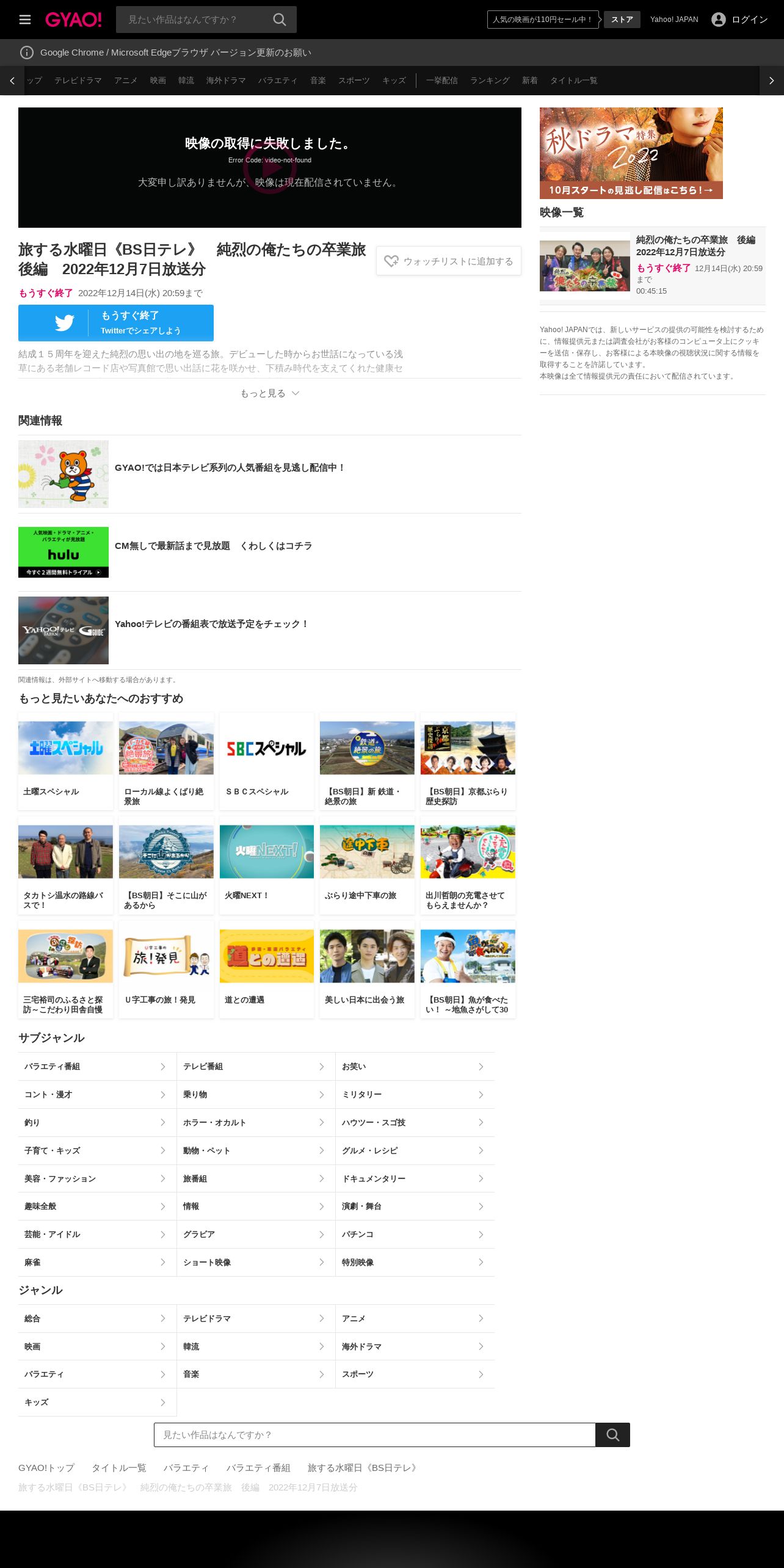Open ローカル線よくばり絶景旅 card
The image size is (784, 1568).
[x=166, y=761]
